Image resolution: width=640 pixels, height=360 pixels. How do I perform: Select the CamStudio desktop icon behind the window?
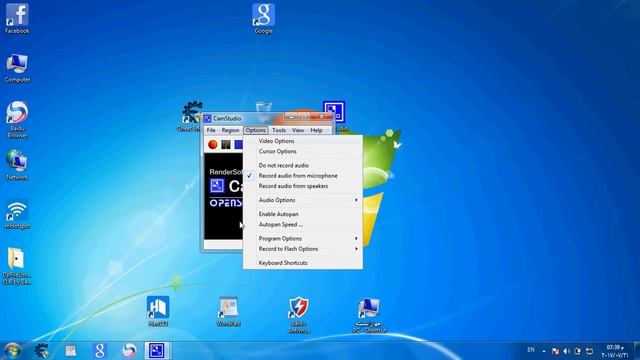334,112
